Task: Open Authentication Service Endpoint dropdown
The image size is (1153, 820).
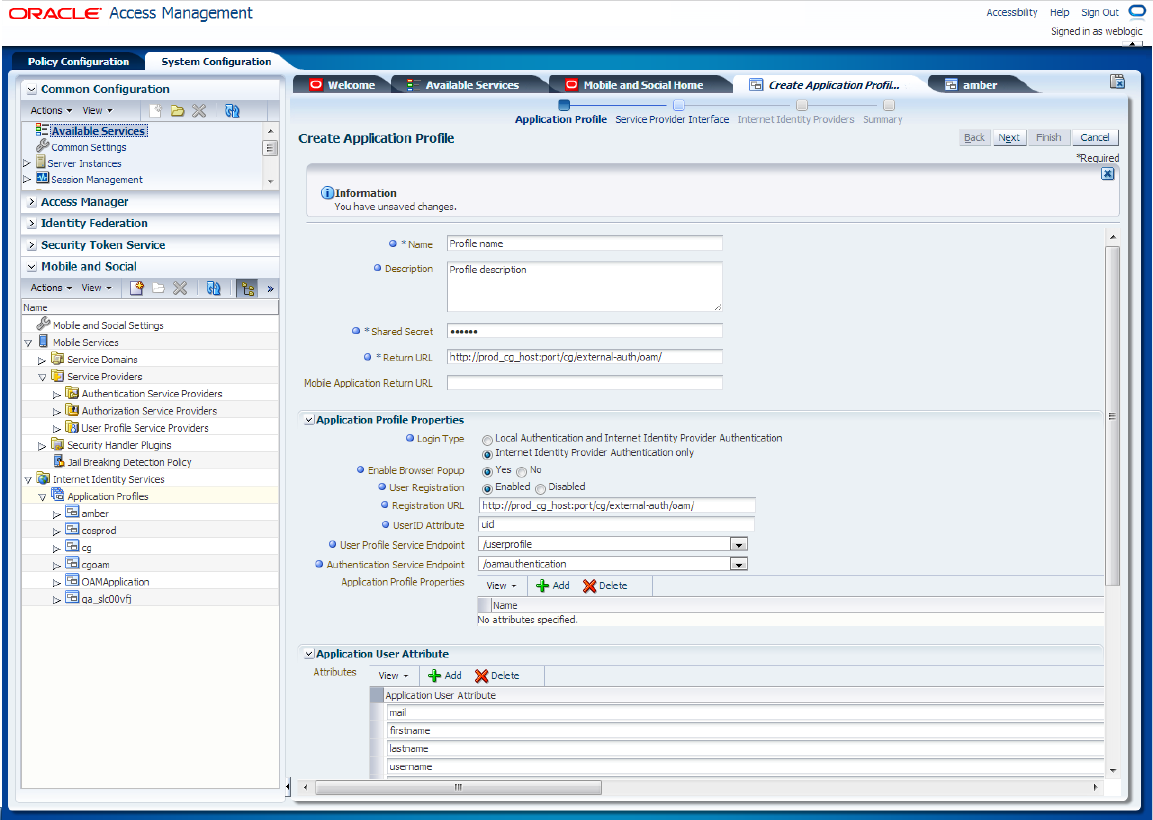Action: click(738, 564)
